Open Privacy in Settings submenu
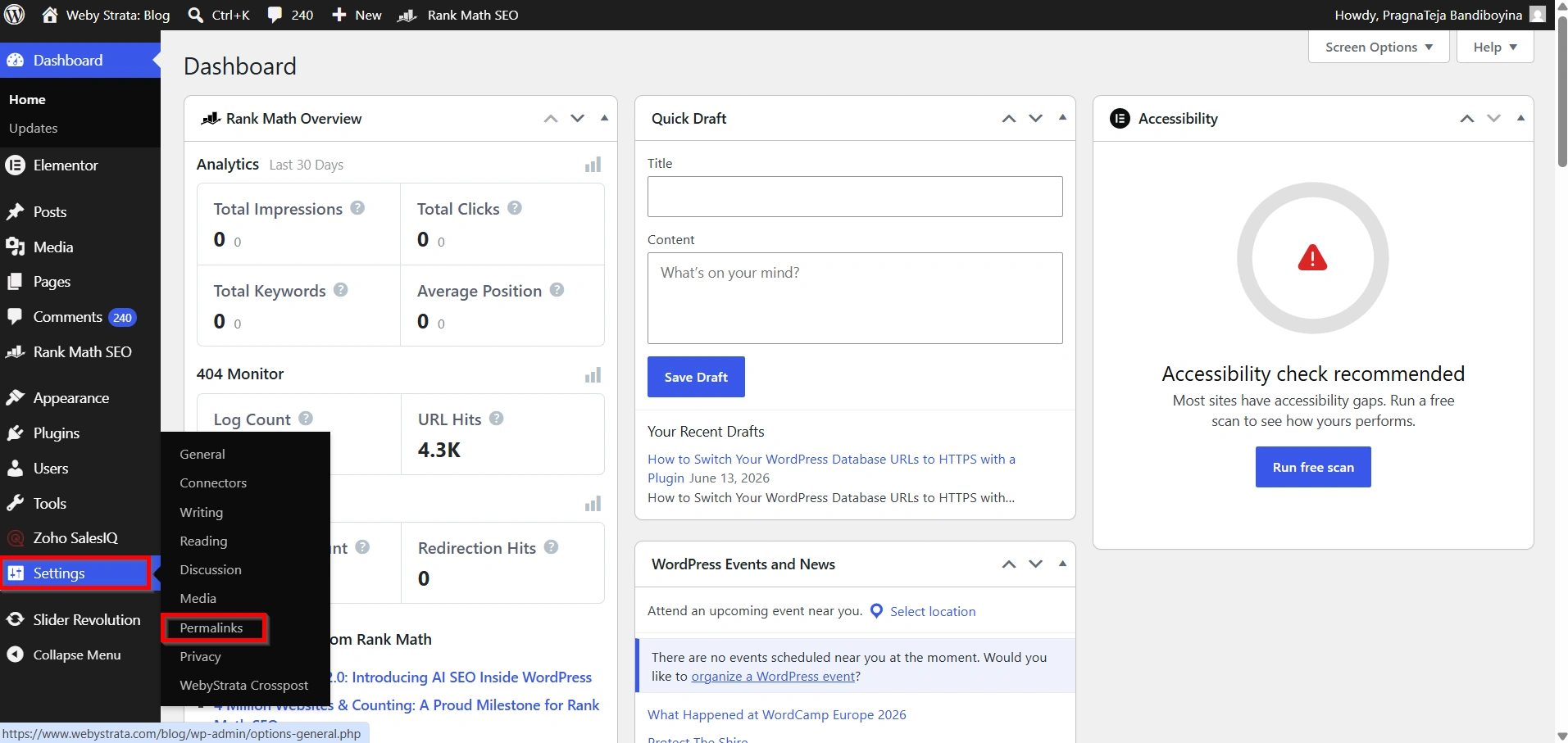 [201, 656]
